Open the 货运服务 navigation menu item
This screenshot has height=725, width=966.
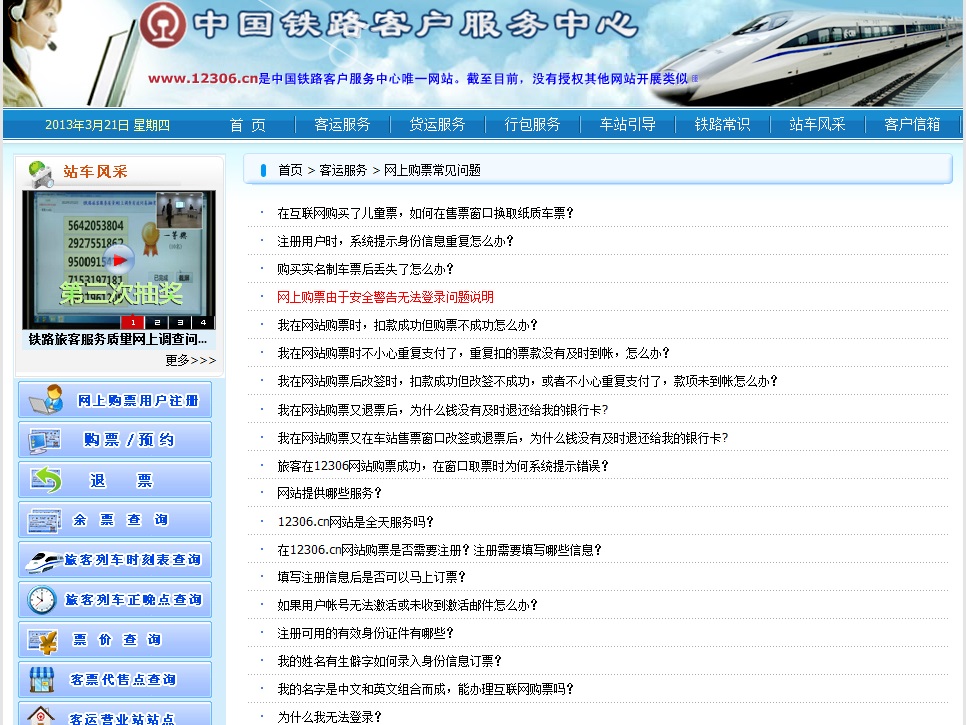click(437, 125)
